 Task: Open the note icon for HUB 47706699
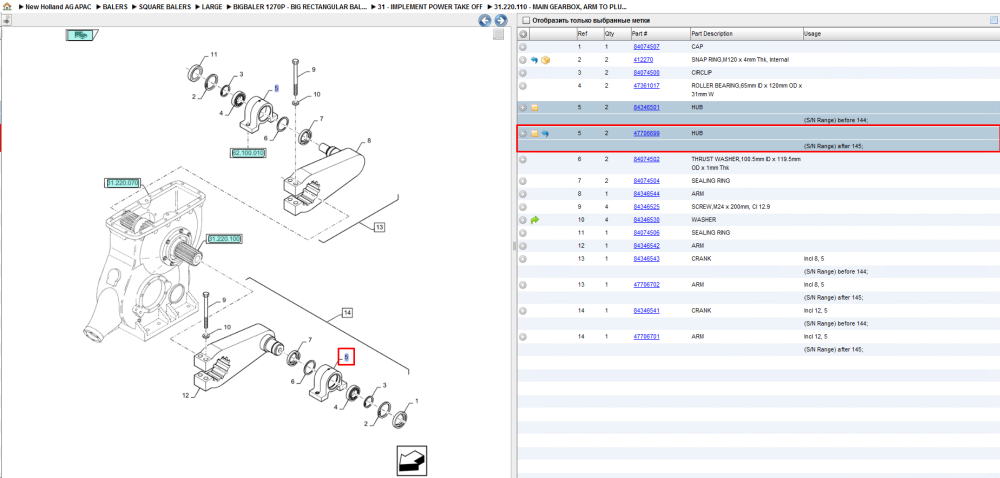coord(534,134)
